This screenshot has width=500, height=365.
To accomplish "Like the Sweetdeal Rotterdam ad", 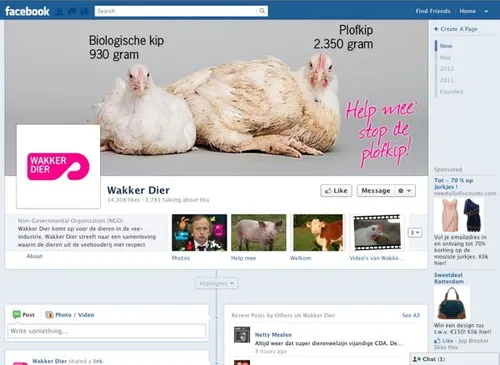I will coord(444,341).
